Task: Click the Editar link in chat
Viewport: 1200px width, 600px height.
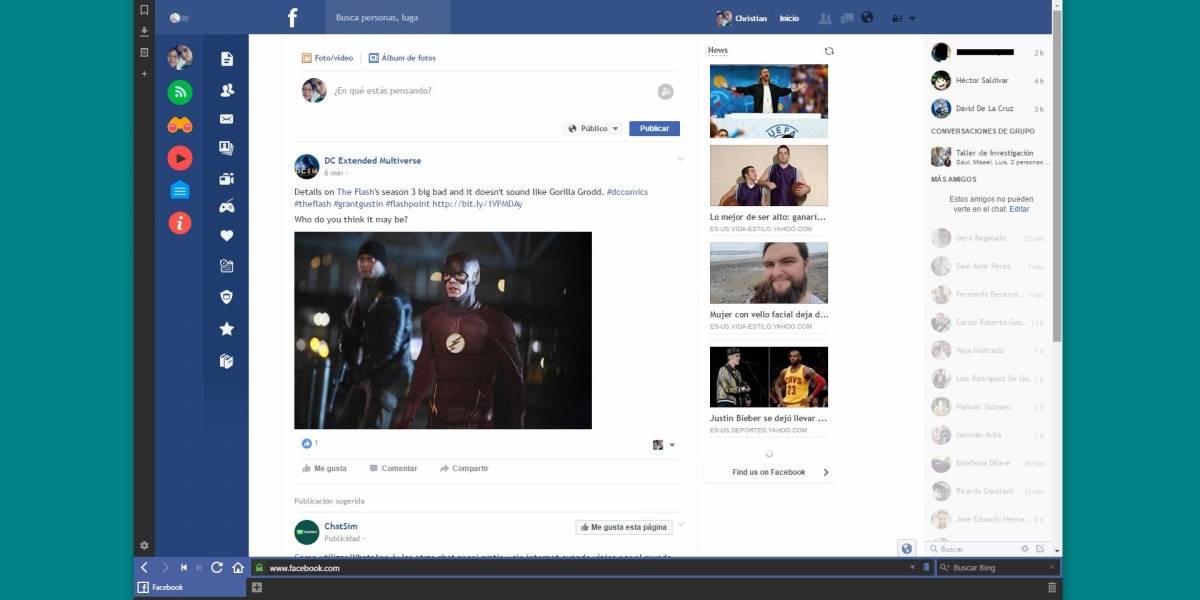Action: pos(1019,209)
